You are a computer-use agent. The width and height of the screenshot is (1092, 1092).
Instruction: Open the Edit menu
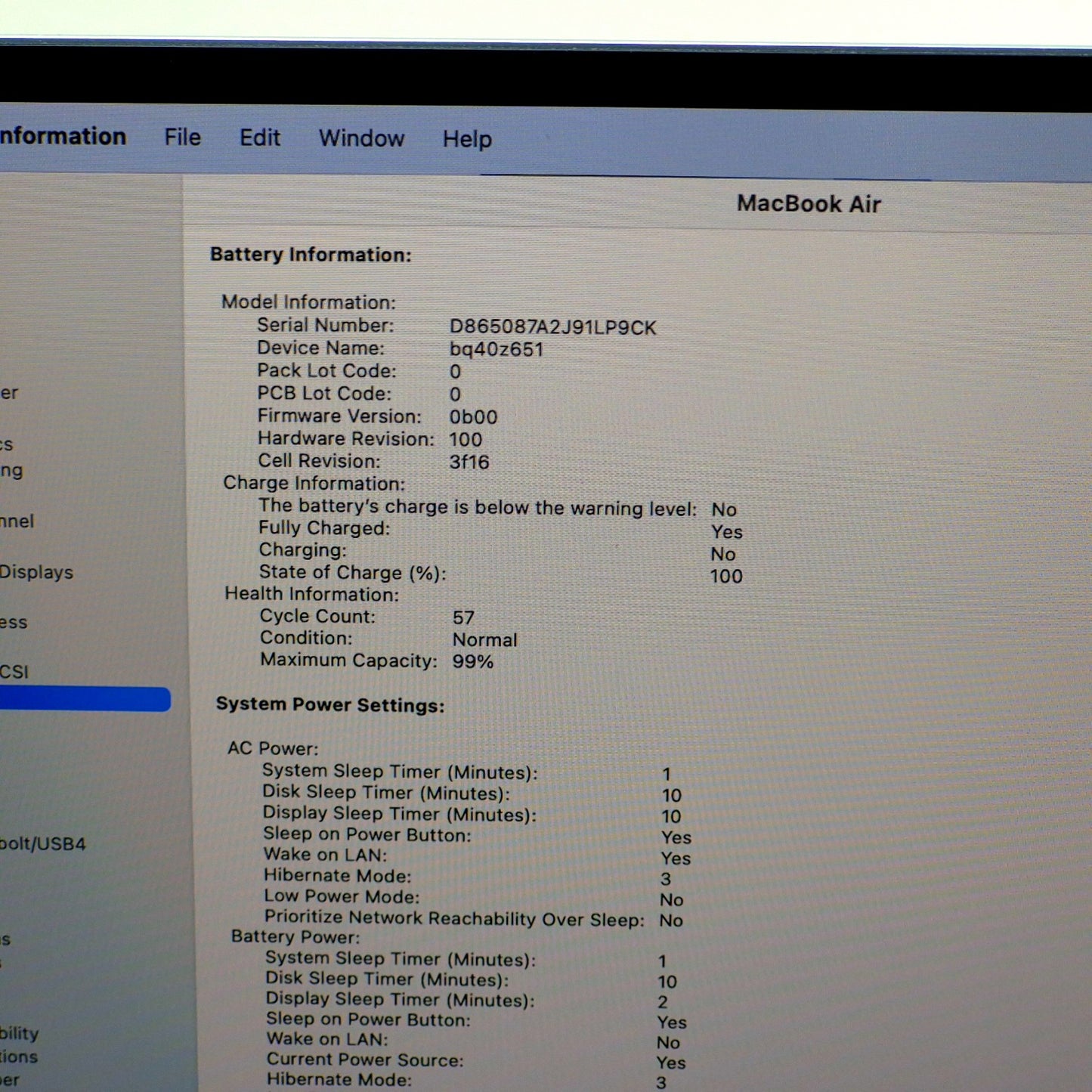[x=260, y=138]
